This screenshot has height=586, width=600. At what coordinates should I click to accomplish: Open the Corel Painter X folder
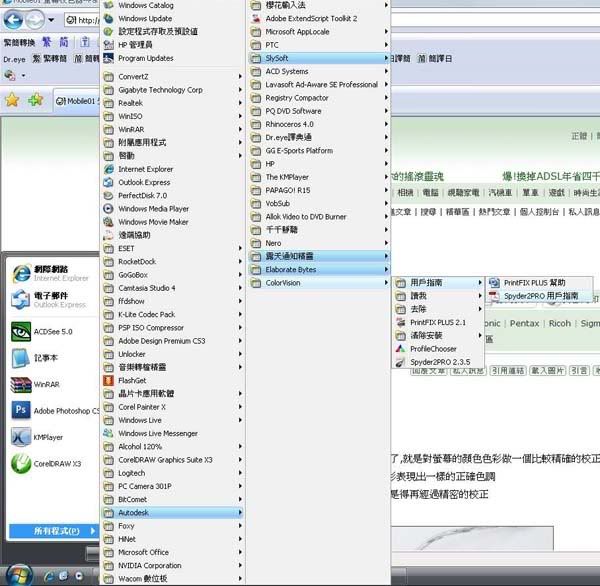173,407
